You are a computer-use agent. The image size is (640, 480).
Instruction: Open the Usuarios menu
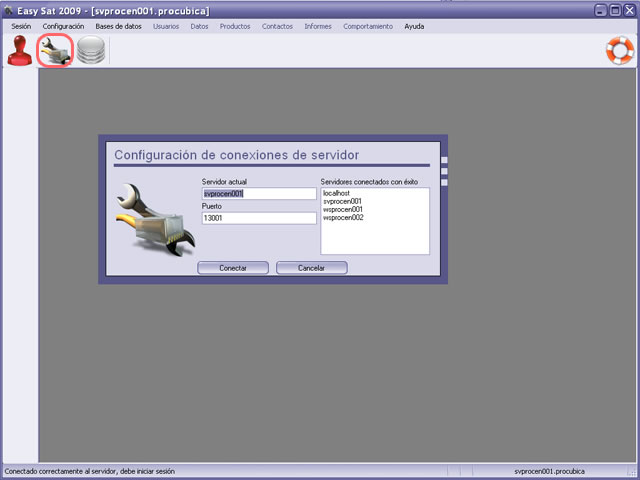pyautogui.click(x=166, y=26)
